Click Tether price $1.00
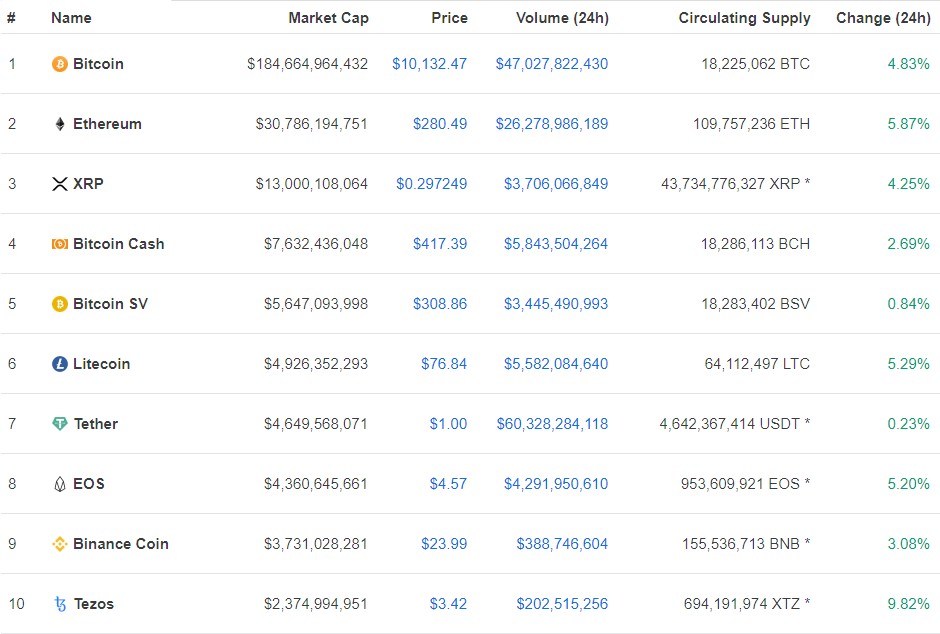This screenshot has height=634, width=940. [448, 424]
